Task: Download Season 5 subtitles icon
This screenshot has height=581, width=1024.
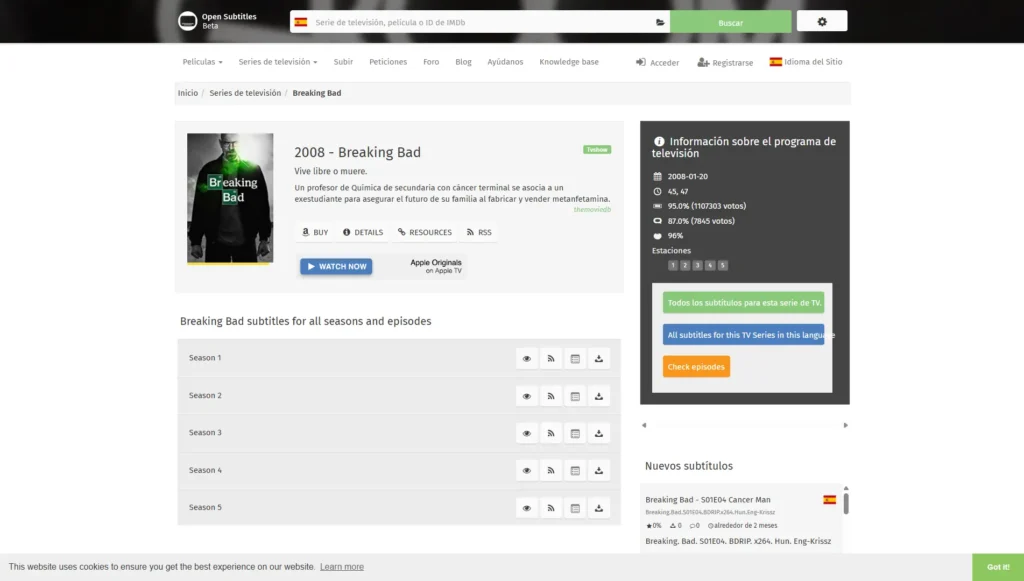Action: 599,508
